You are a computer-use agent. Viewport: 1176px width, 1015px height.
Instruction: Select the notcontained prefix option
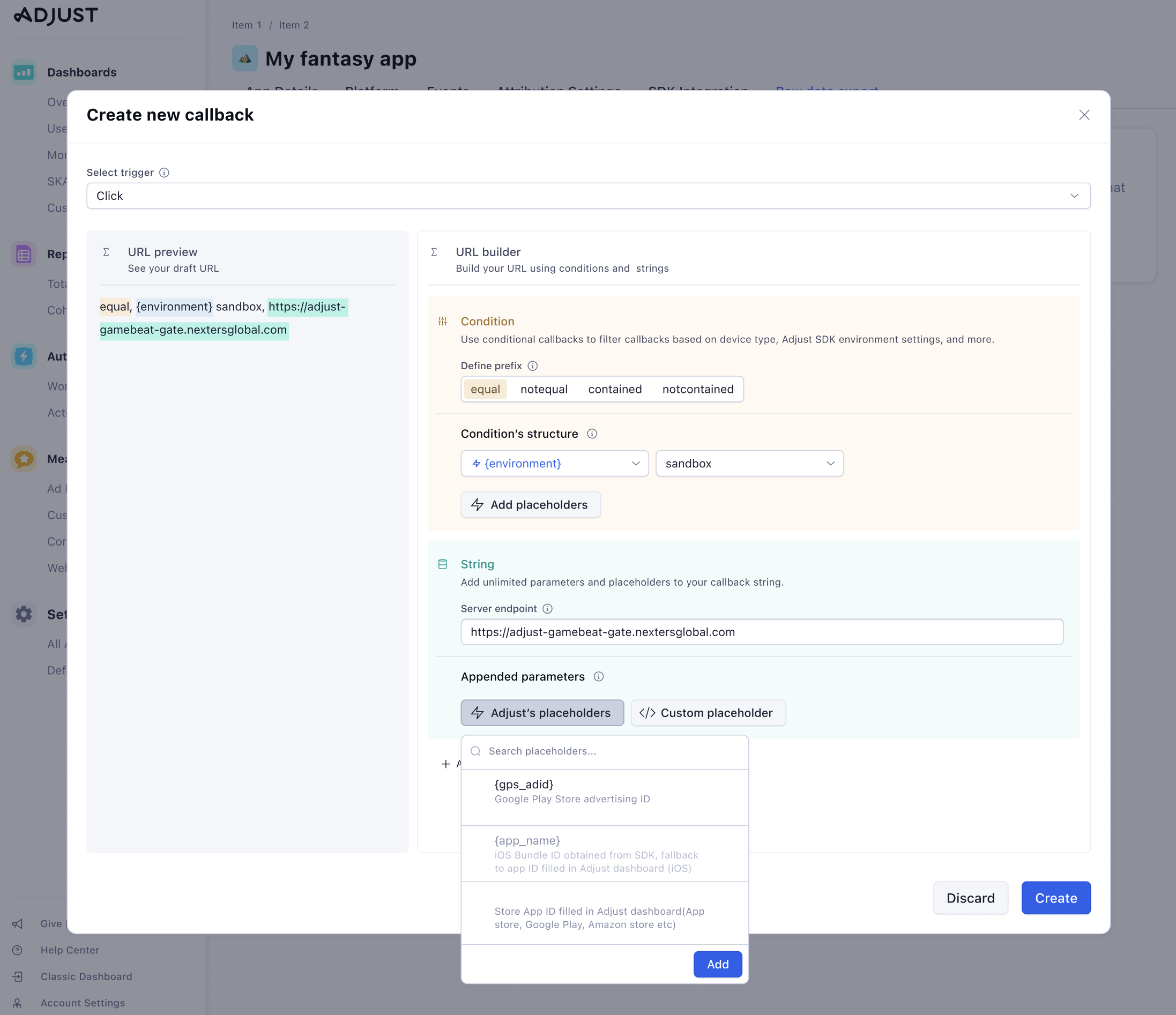(x=697, y=389)
